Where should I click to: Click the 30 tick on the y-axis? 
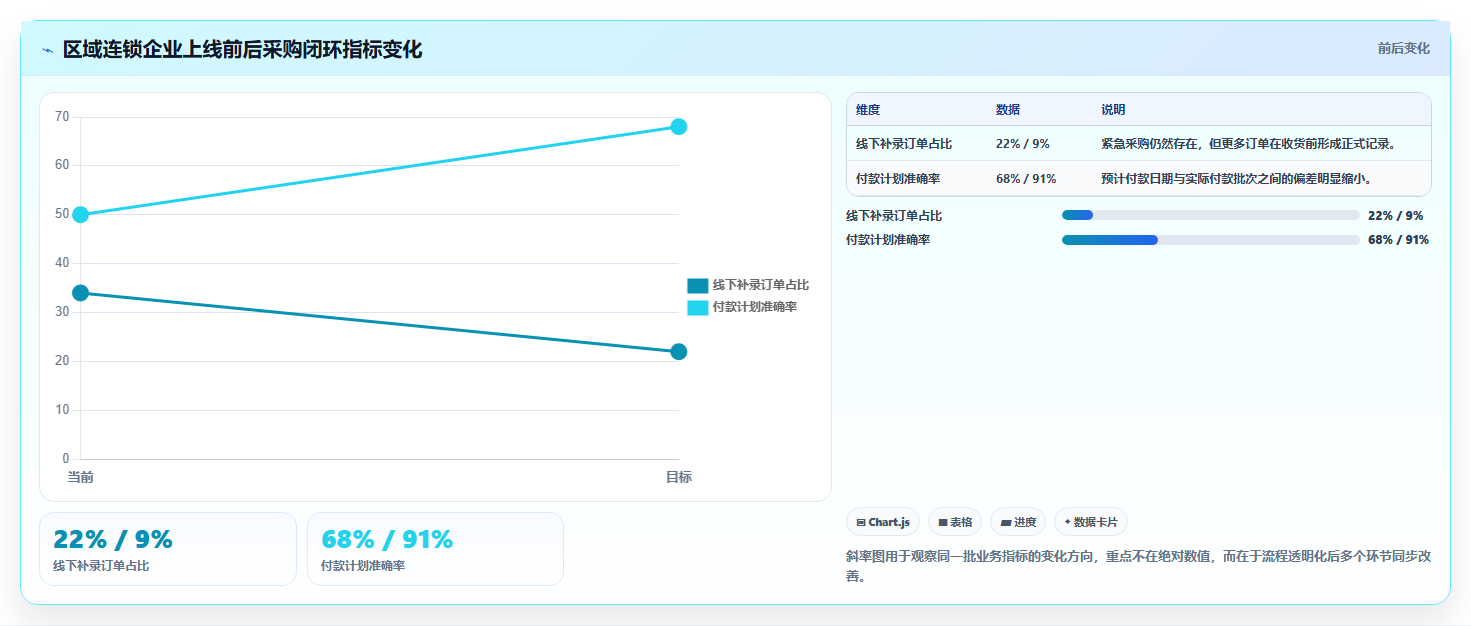click(x=62, y=312)
